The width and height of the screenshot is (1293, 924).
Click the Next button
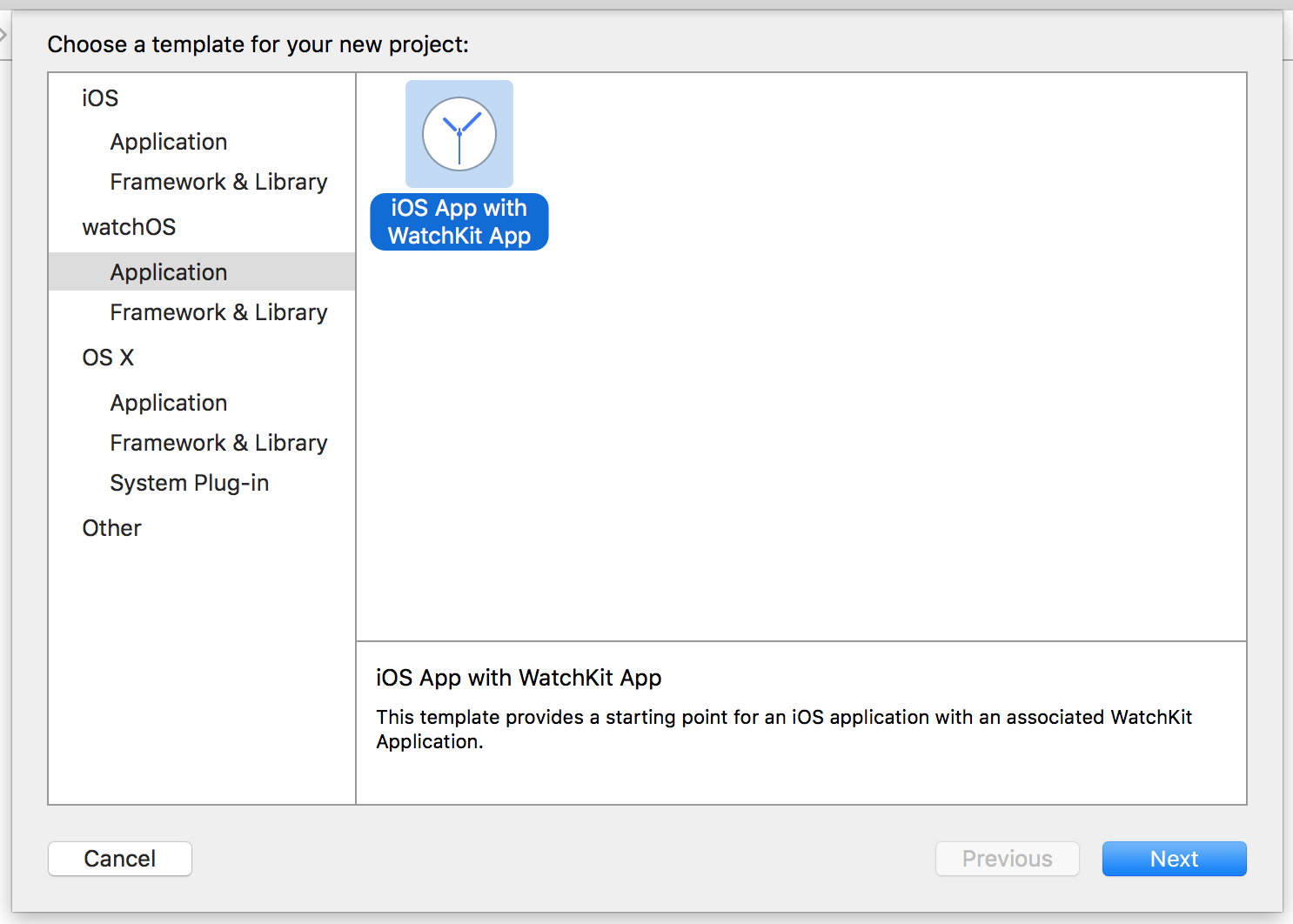1174,859
